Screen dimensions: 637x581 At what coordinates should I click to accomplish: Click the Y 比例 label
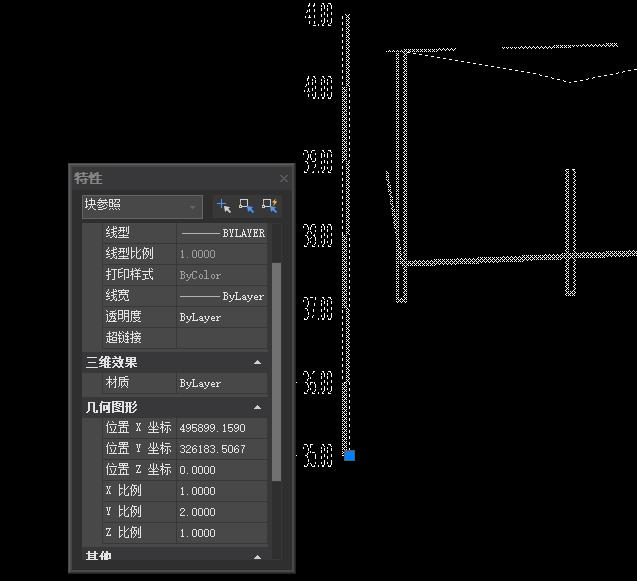click(124, 511)
